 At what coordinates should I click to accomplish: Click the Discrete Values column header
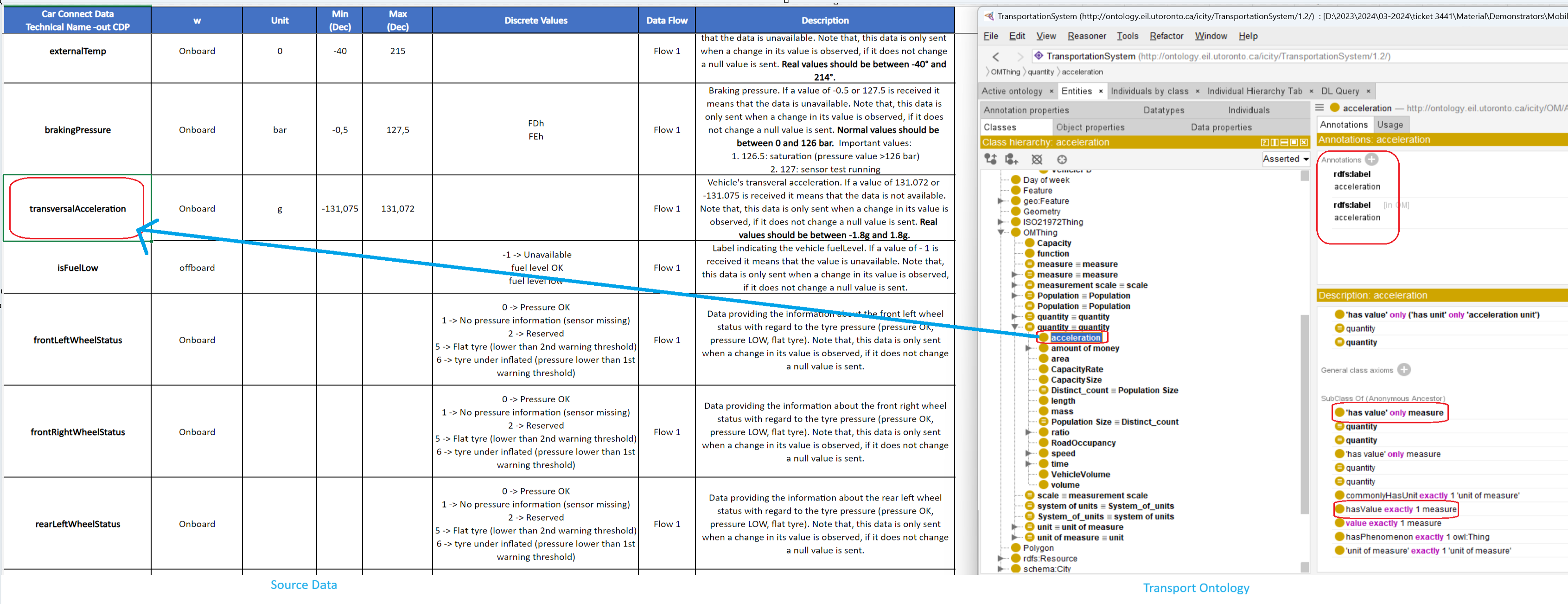click(535, 20)
